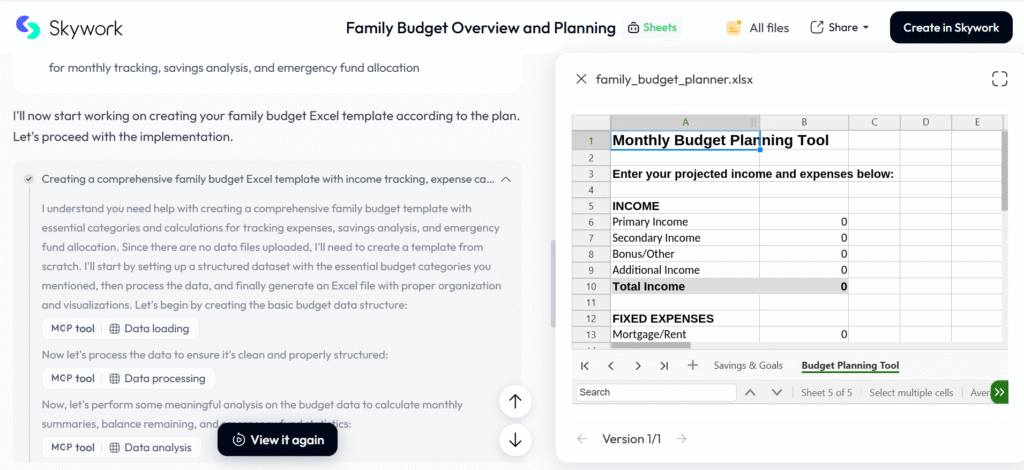
Task: Go to next search result chevron
Action: click(776, 393)
